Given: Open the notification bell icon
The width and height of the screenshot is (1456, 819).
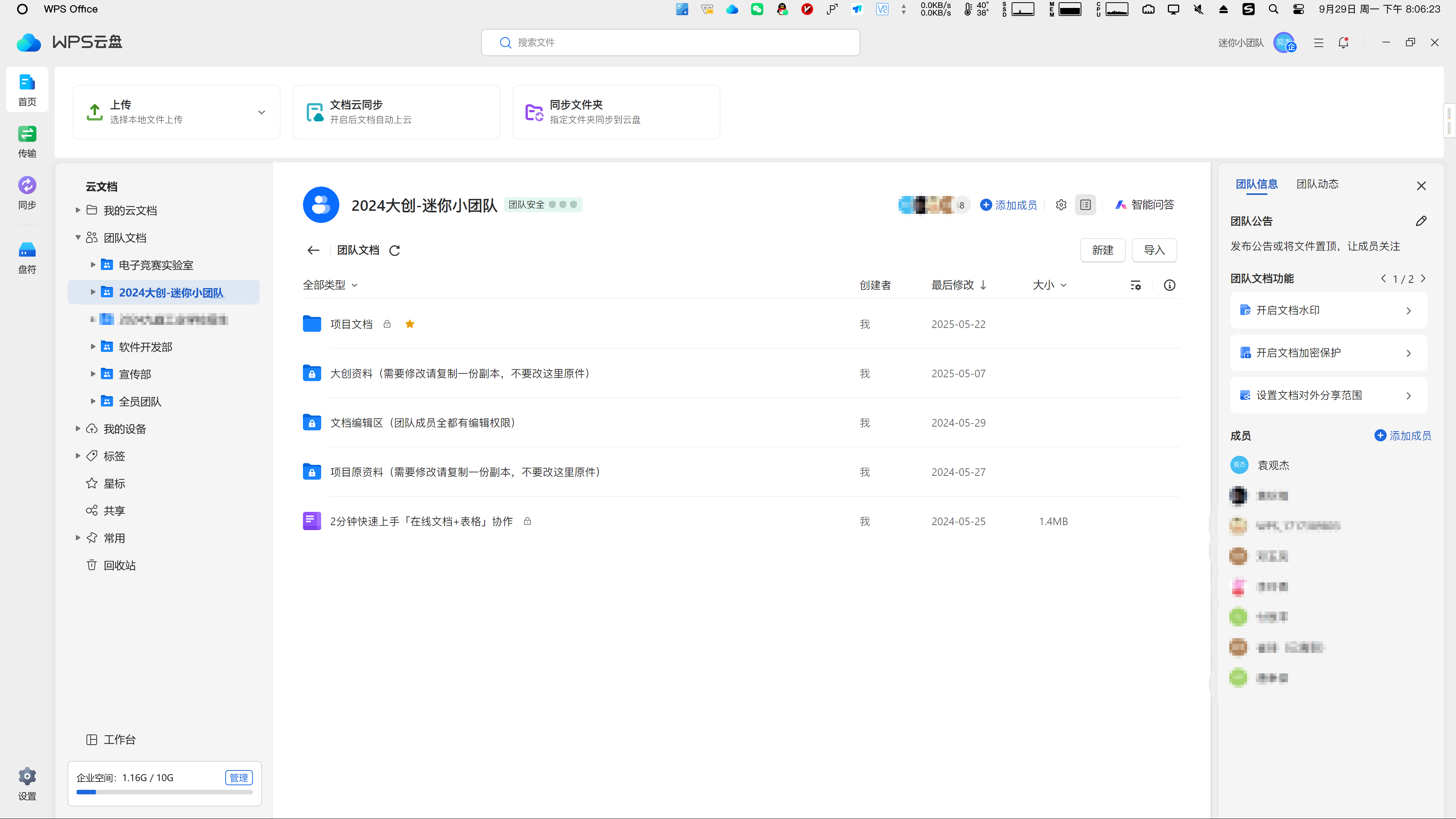Looking at the screenshot, I should click(1343, 42).
